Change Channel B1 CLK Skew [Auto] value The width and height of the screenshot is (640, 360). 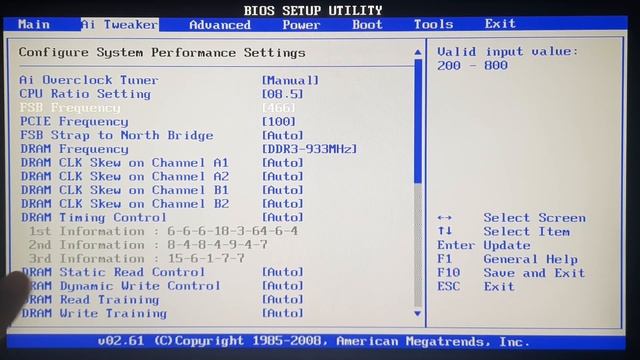tap(282, 190)
